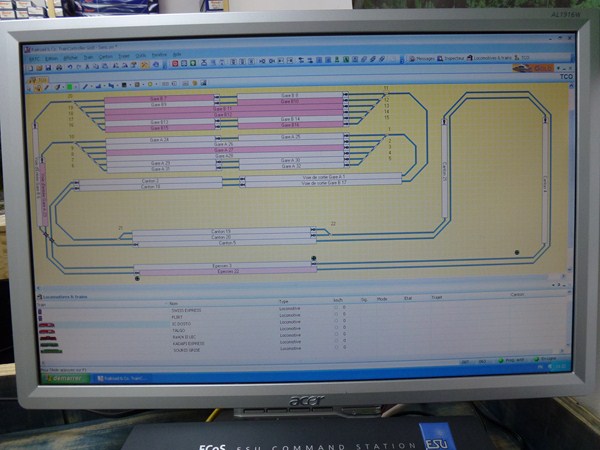Screen dimensions: 600x450
Task: Click the yellow circle tool in TCO toolbar
Action: [x=150, y=84]
